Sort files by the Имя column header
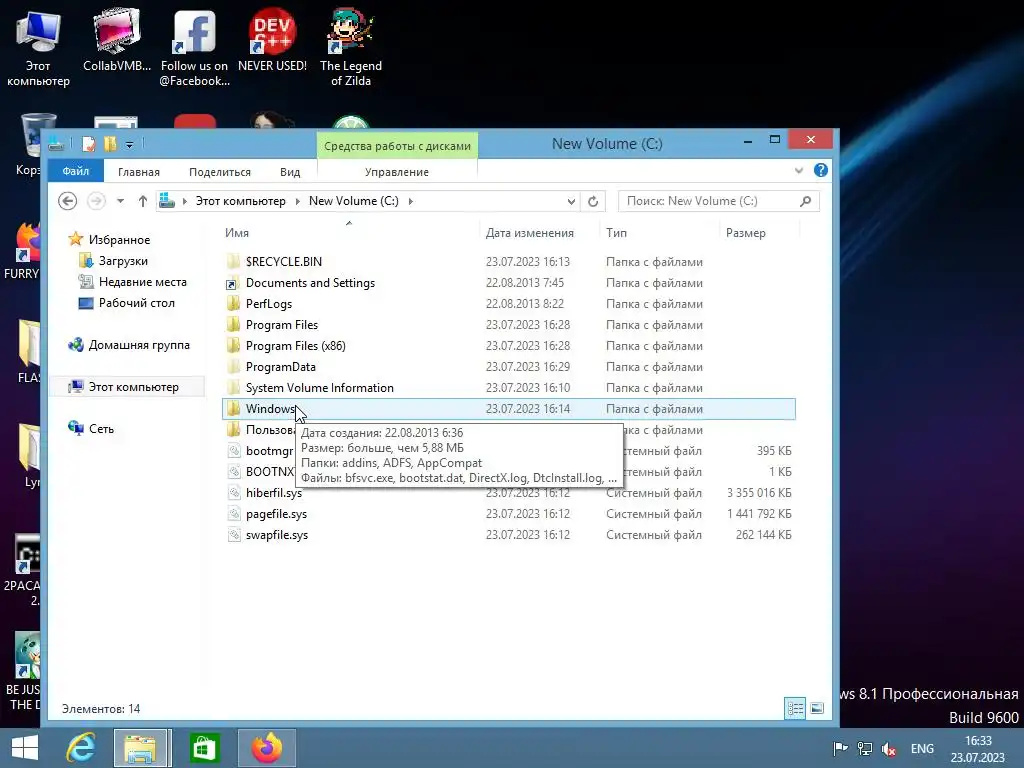 [236, 232]
